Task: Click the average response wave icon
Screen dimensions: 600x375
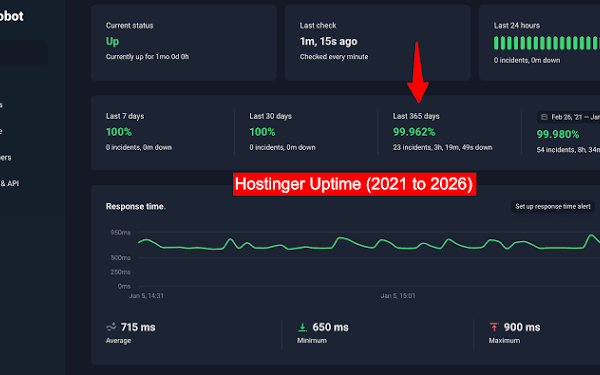Action: (x=111, y=327)
